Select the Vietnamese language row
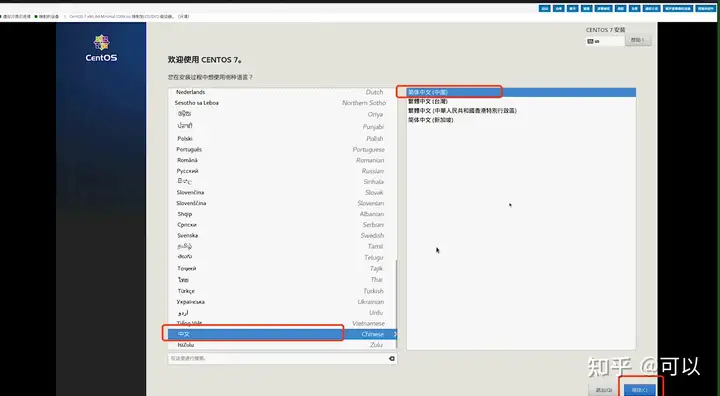Image resolution: width=720 pixels, height=396 pixels. 281,323
